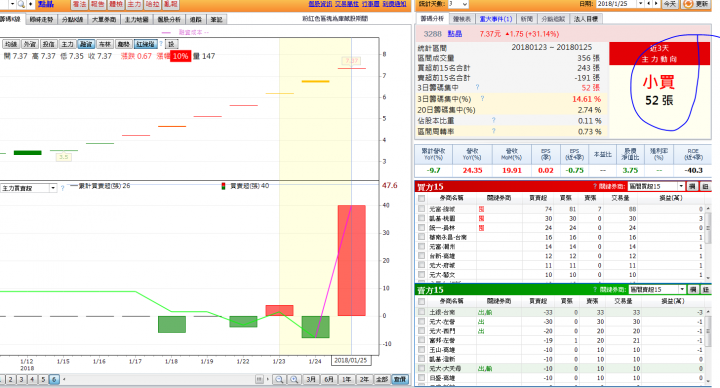This screenshot has width=720, height=388.
Task: Go to chart page 5
Action: coord(43,379)
